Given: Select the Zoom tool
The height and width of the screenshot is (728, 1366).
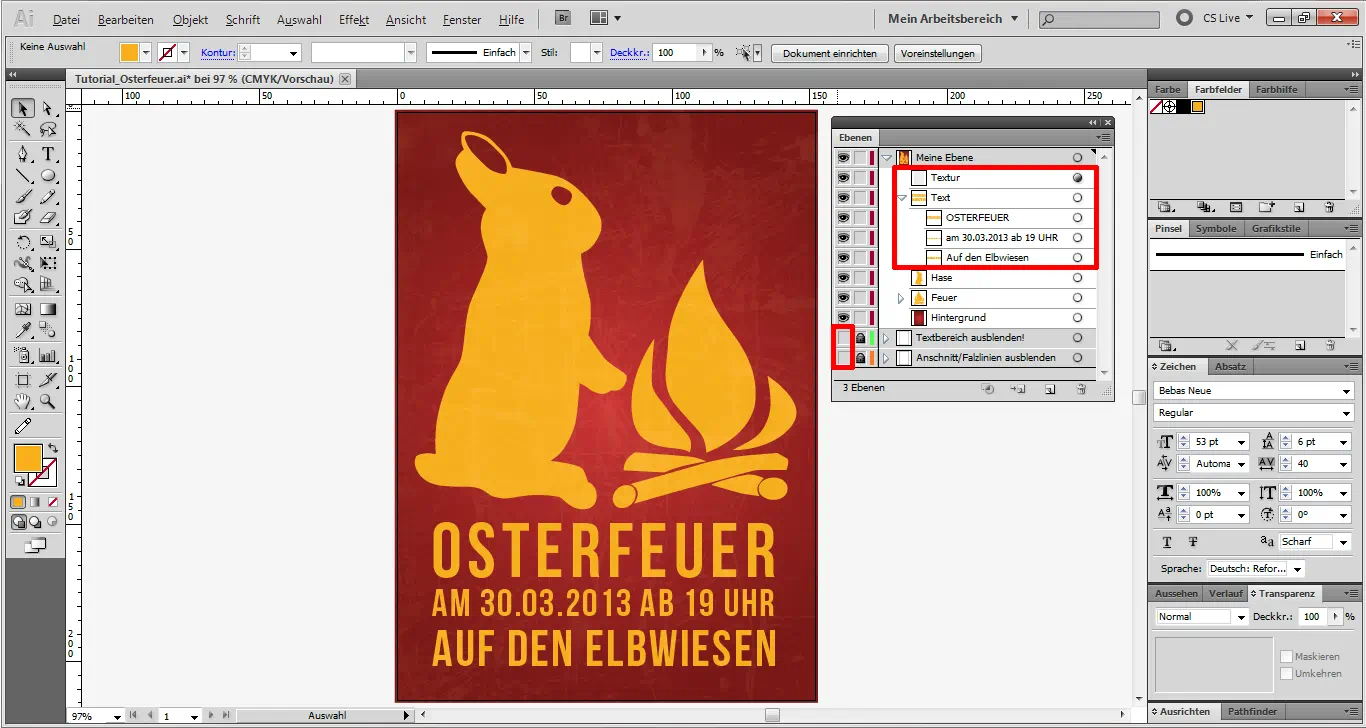Looking at the screenshot, I should coord(48,402).
